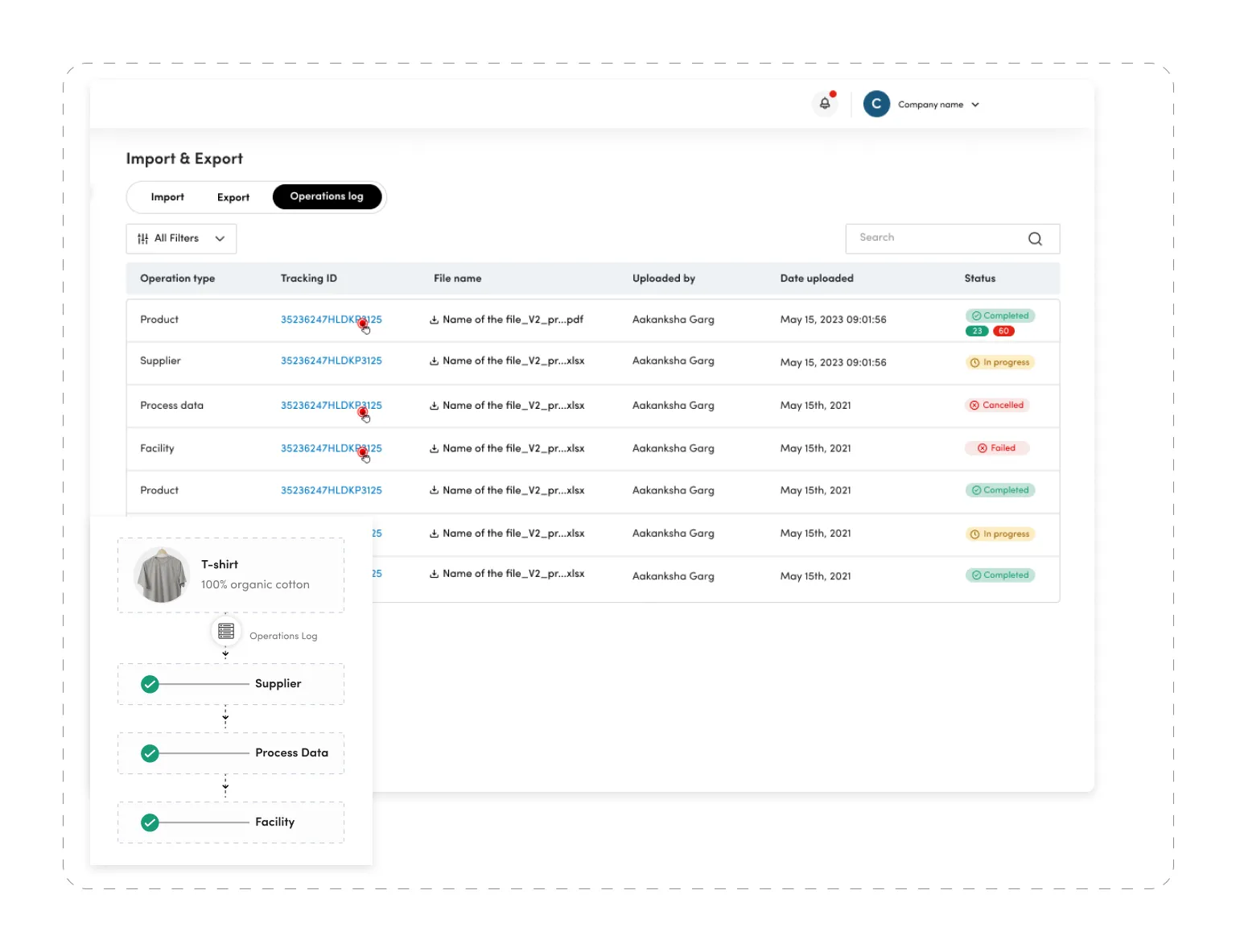Open the notifications bell
The height and width of the screenshot is (952, 1236).
click(x=825, y=104)
